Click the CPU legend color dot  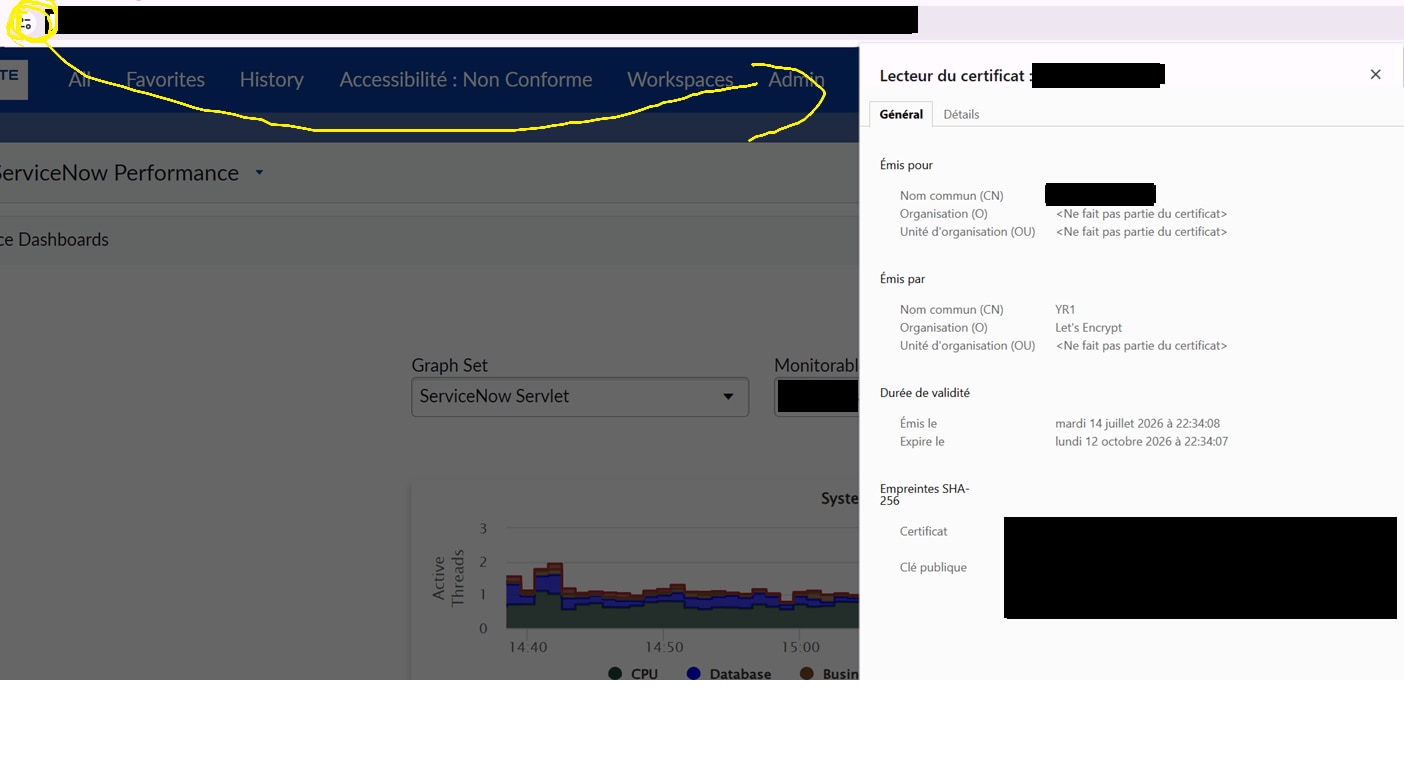tap(615, 674)
